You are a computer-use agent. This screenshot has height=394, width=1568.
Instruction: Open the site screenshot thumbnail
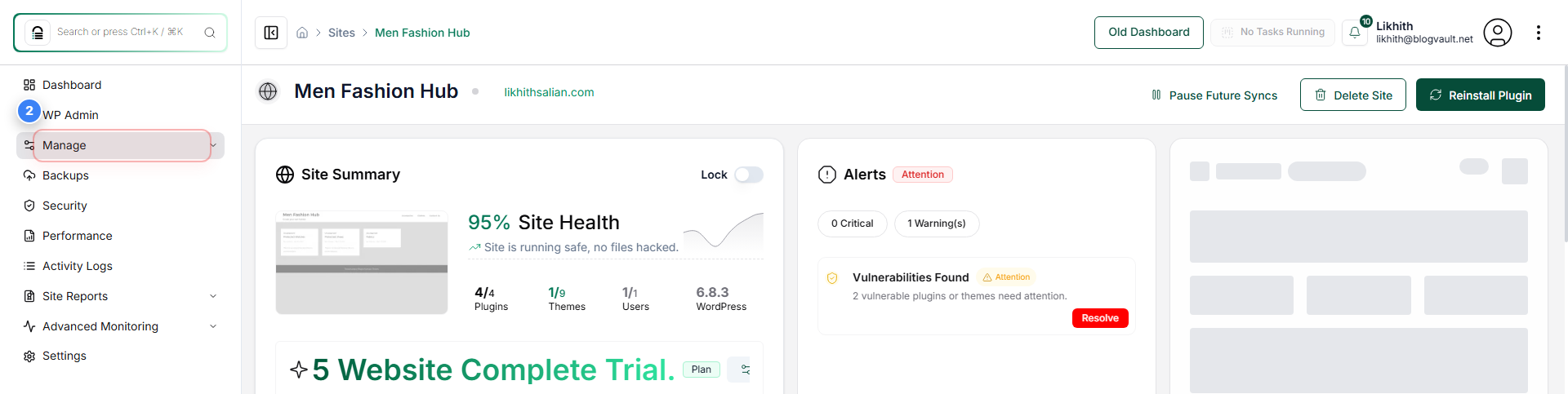pos(362,263)
